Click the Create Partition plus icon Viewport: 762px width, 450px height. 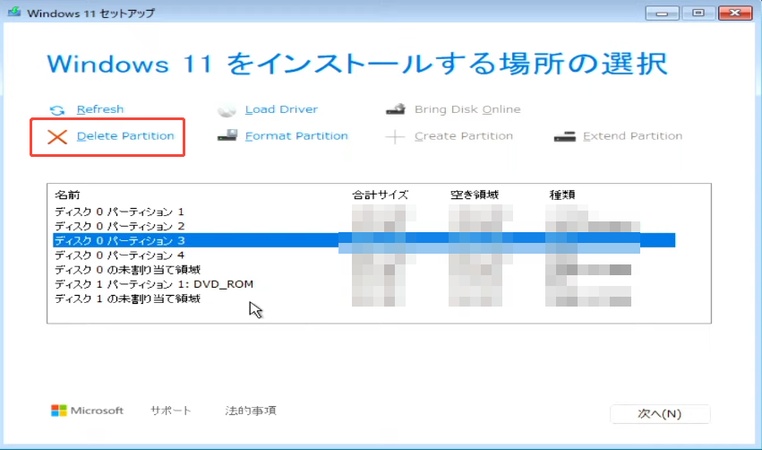click(396, 137)
